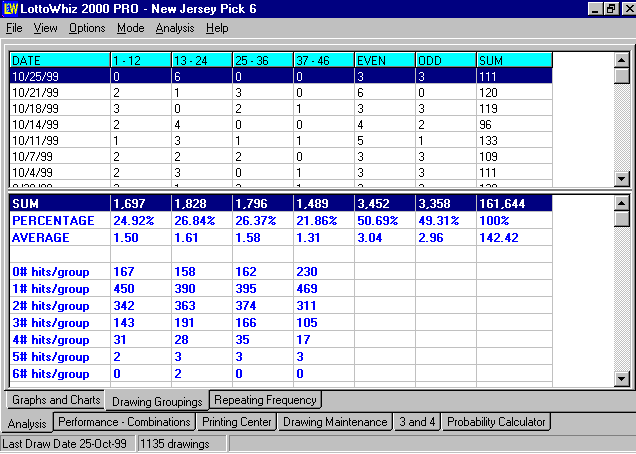Click the 37 - 46 column header
The width and height of the screenshot is (636, 454).
pos(324,60)
